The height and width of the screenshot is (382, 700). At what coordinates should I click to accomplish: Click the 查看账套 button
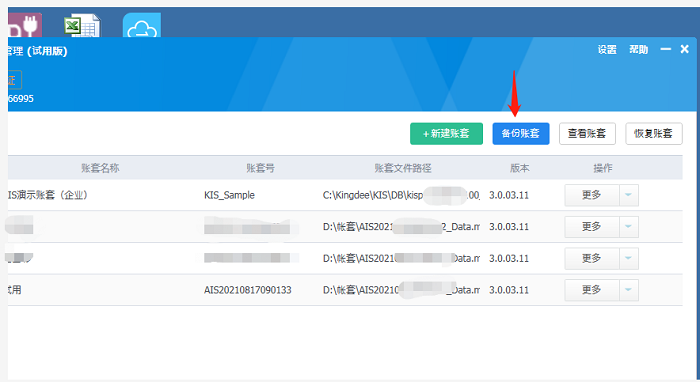pos(587,133)
